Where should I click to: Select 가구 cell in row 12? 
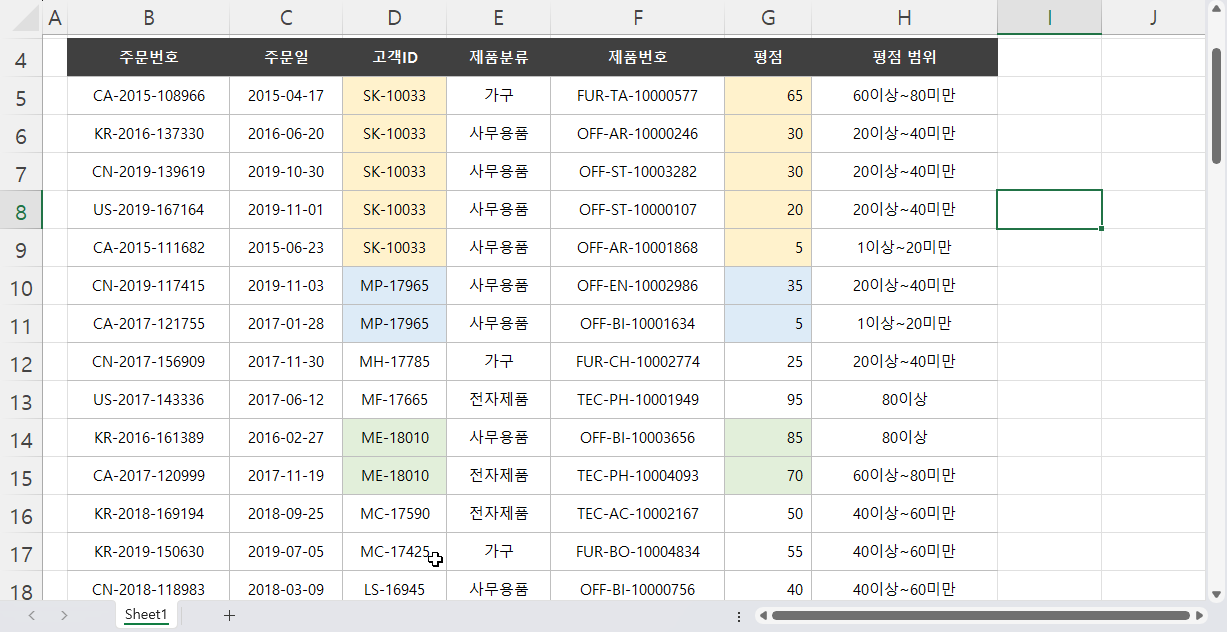point(498,362)
